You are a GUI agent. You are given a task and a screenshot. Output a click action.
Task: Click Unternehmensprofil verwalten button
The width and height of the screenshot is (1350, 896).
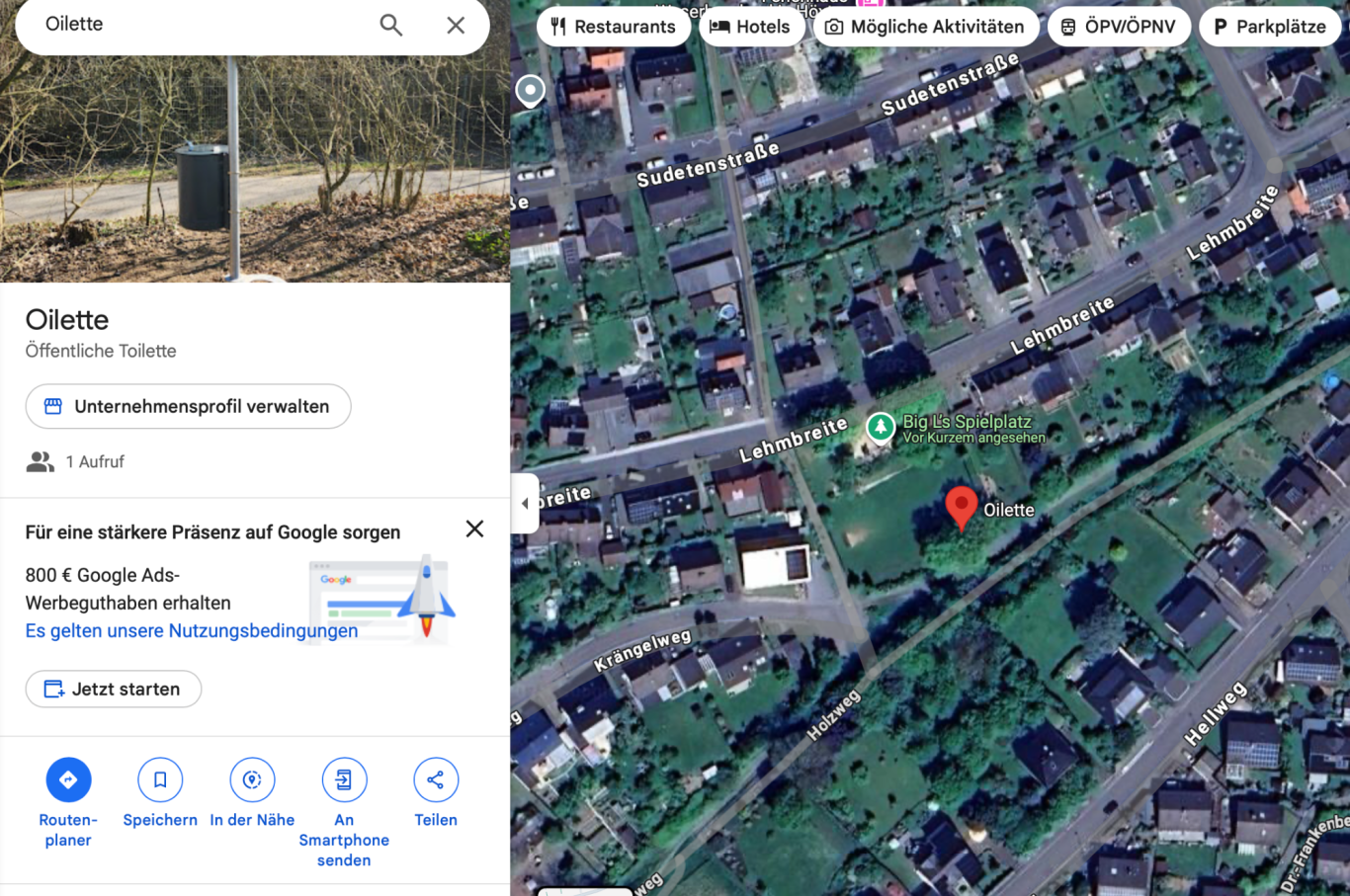[188, 406]
